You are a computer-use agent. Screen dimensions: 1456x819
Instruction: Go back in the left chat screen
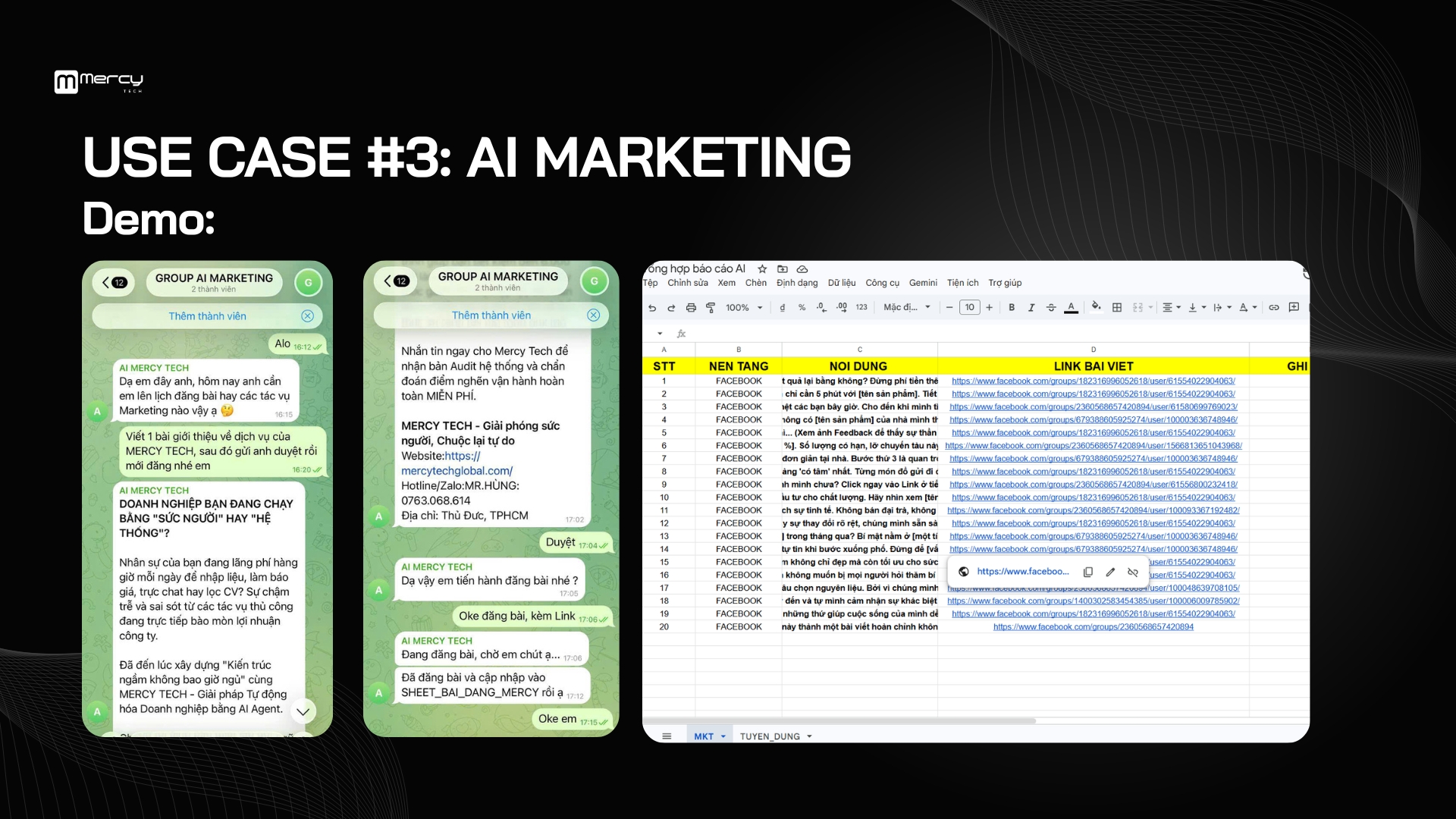point(114,283)
